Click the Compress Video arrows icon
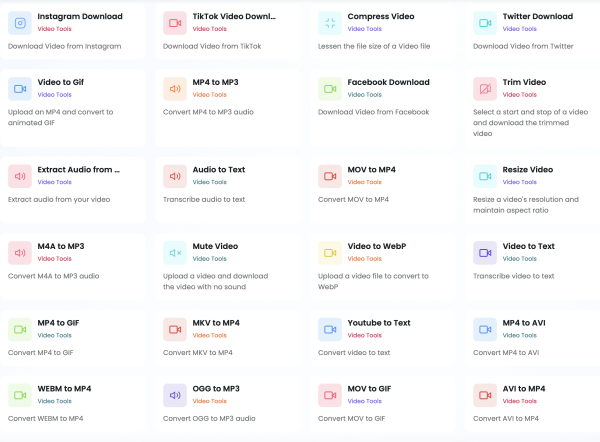The height and width of the screenshot is (442, 600). pyautogui.click(x=330, y=22)
